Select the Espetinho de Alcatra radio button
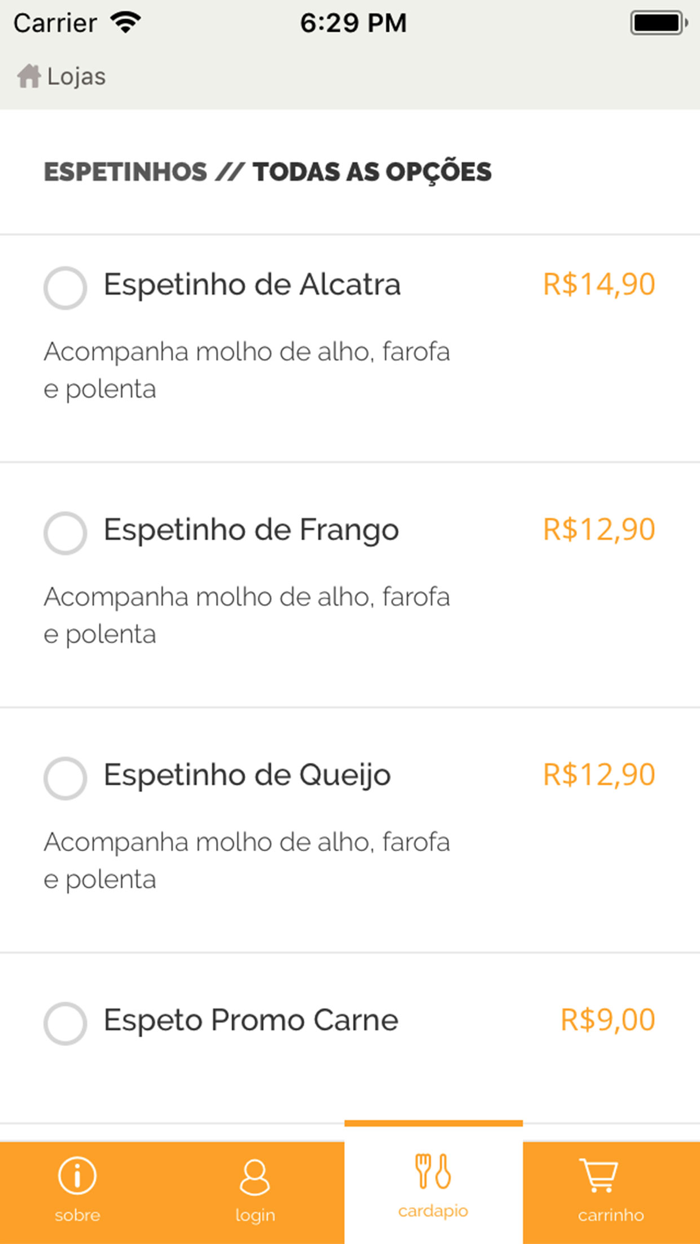The image size is (700, 1244). tap(64, 288)
